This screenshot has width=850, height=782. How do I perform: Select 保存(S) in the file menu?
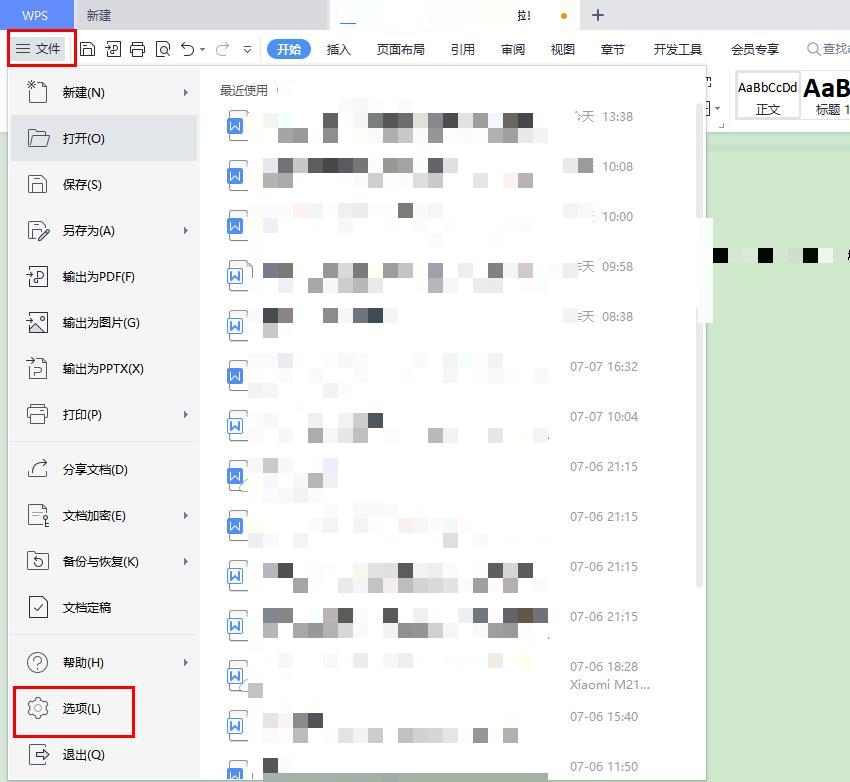pyautogui.click(x=104, y=184)
